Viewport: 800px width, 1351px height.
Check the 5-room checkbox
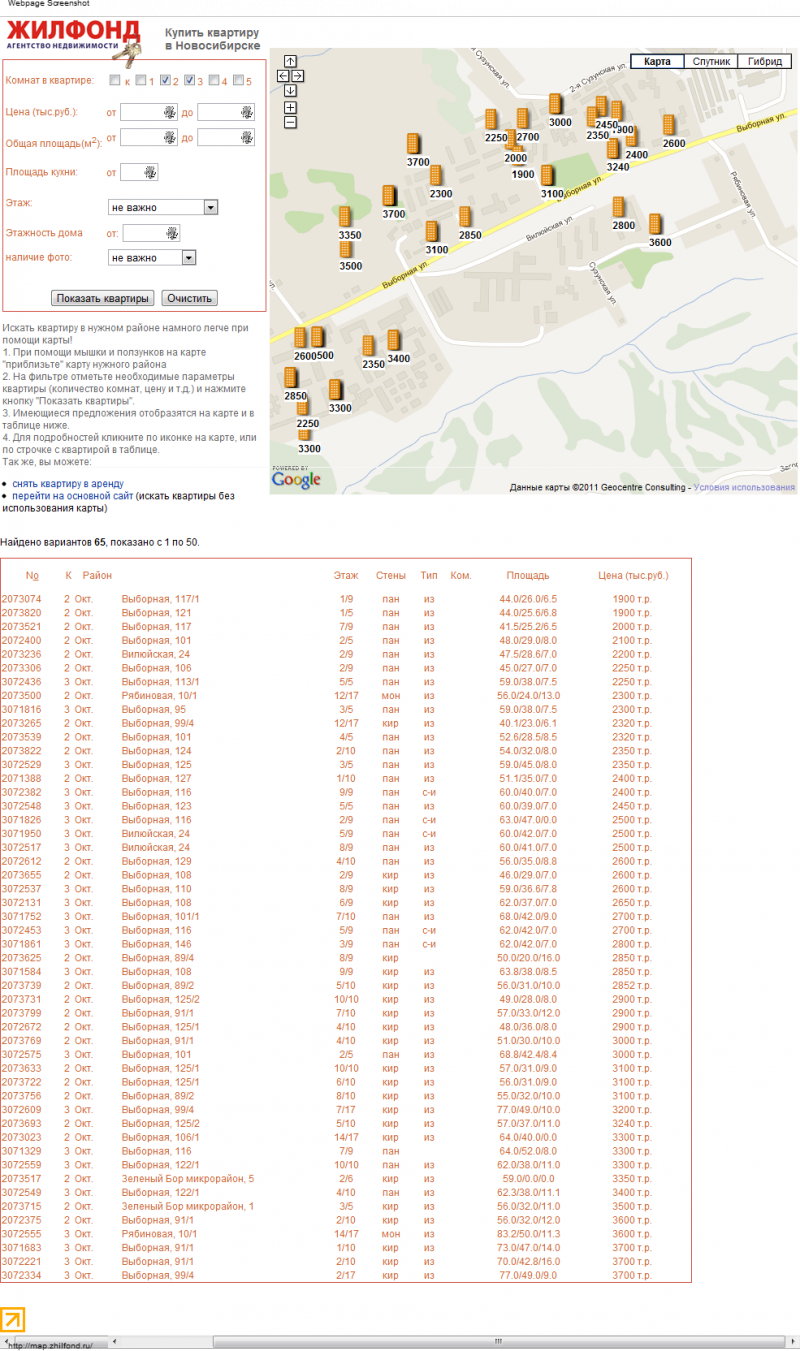pyautogui.click(x=238, y=80)
